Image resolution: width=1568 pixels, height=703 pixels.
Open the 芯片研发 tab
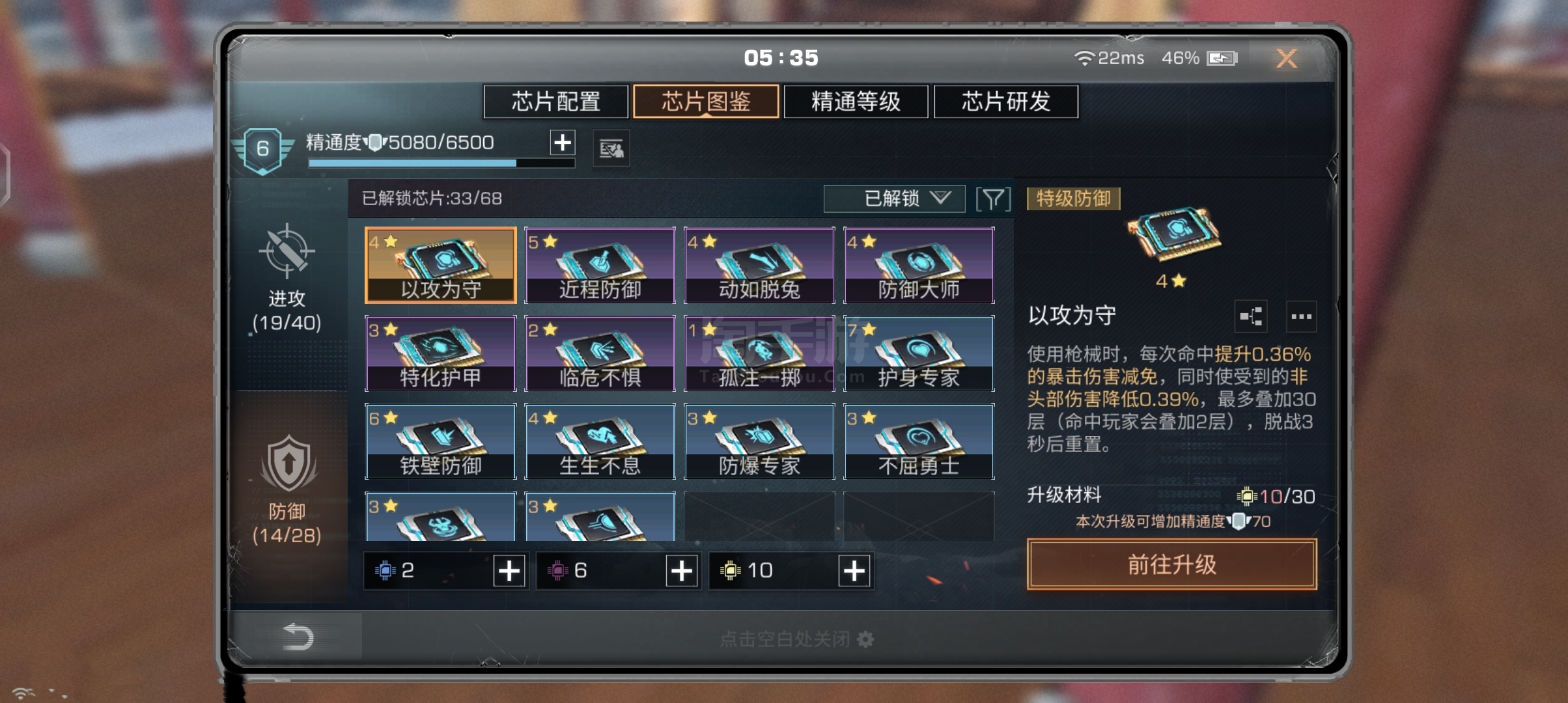1005,102
